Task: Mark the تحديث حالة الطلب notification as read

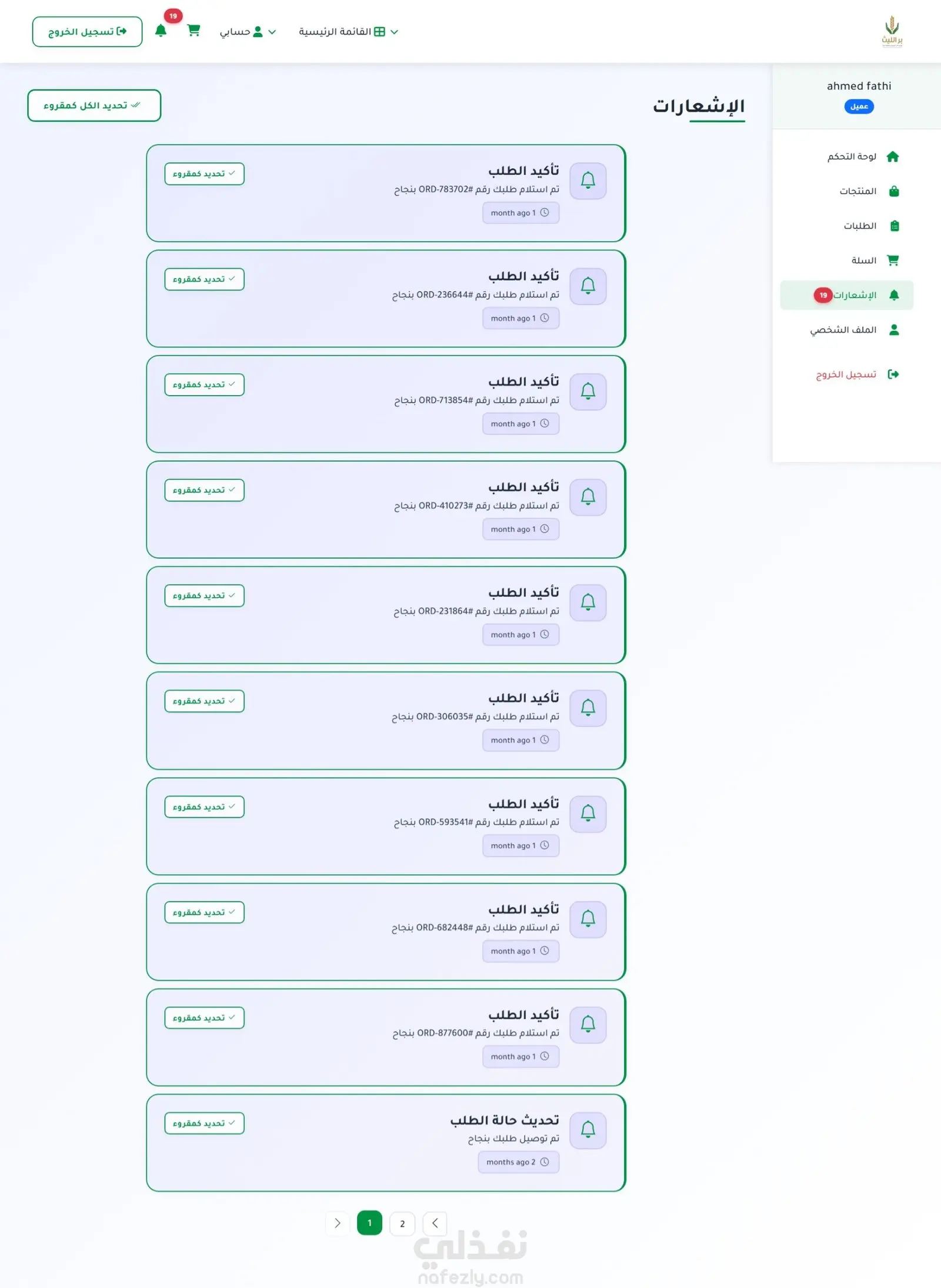Action: tap(204, 1123)
